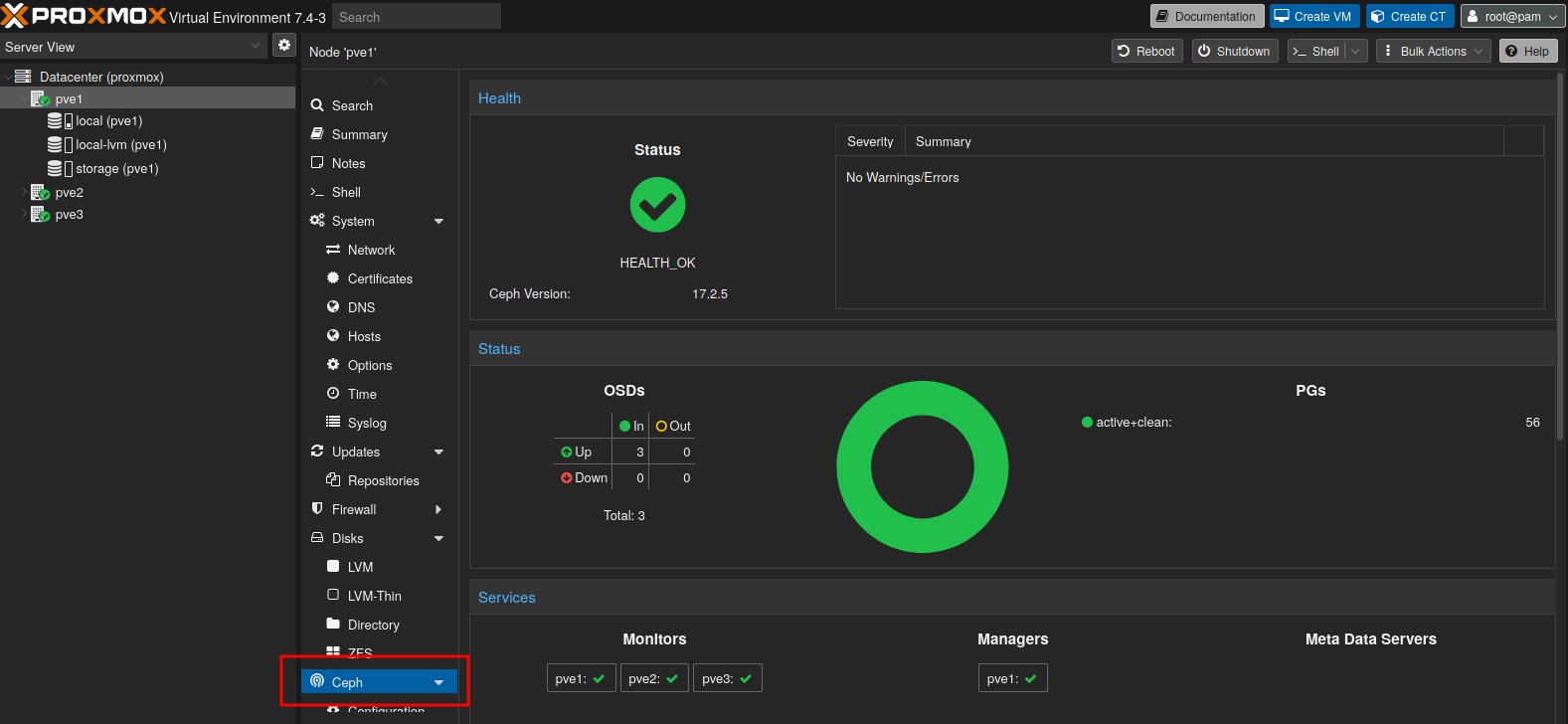Collapse the Updates menu section arrow
1568x724 pixels.
coord(439,452)
